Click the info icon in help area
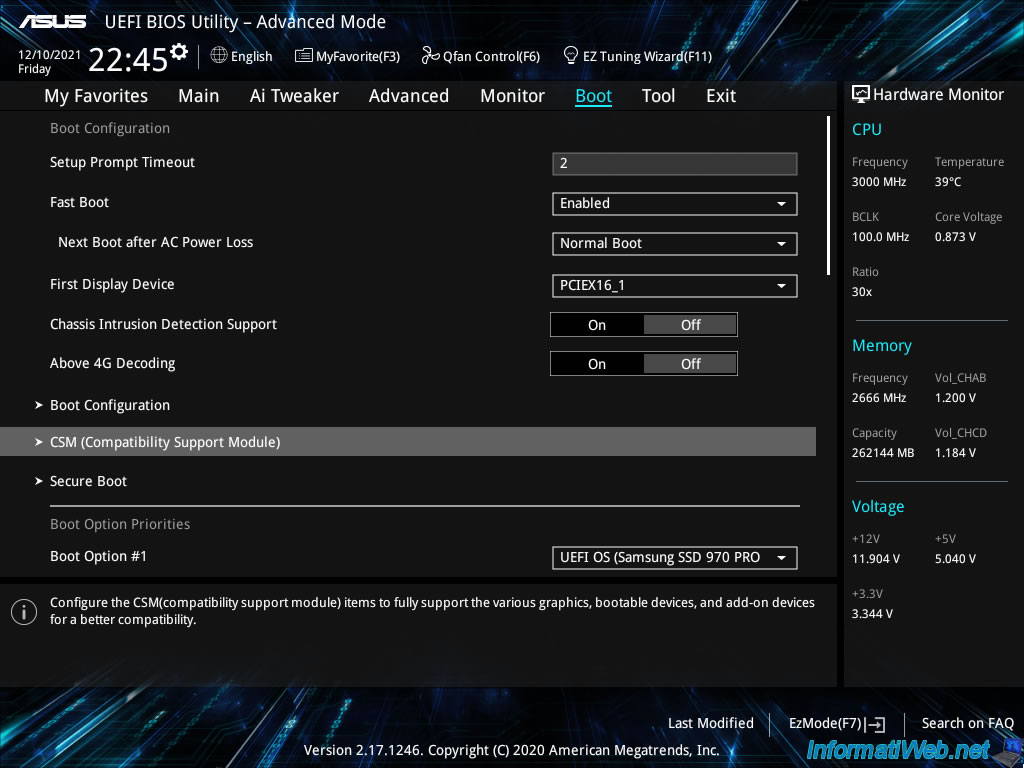The height and width of the screenshot is (768, 1024). [x=24, y=611]
